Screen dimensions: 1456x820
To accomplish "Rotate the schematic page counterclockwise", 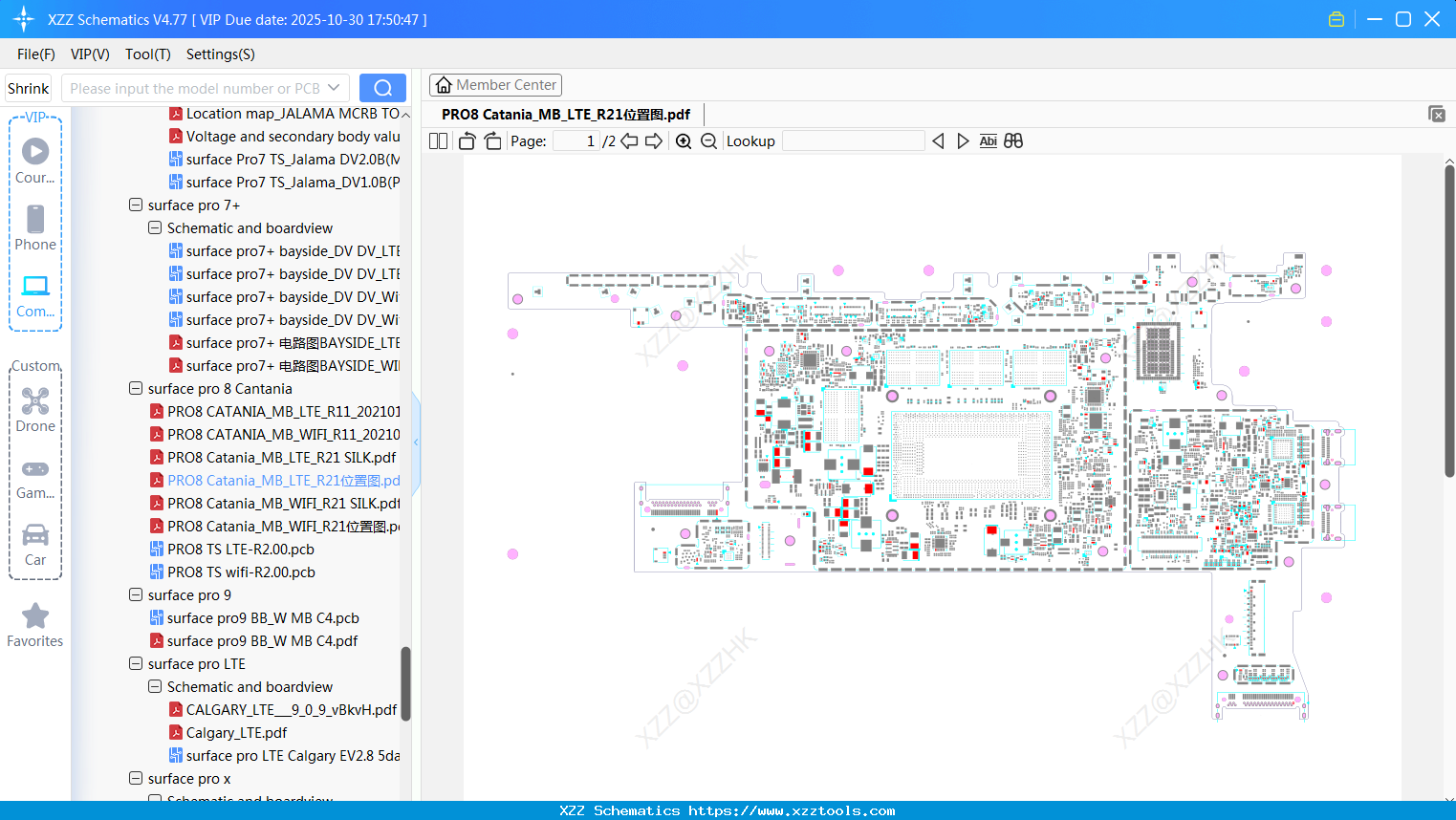I will coord(466,140).
